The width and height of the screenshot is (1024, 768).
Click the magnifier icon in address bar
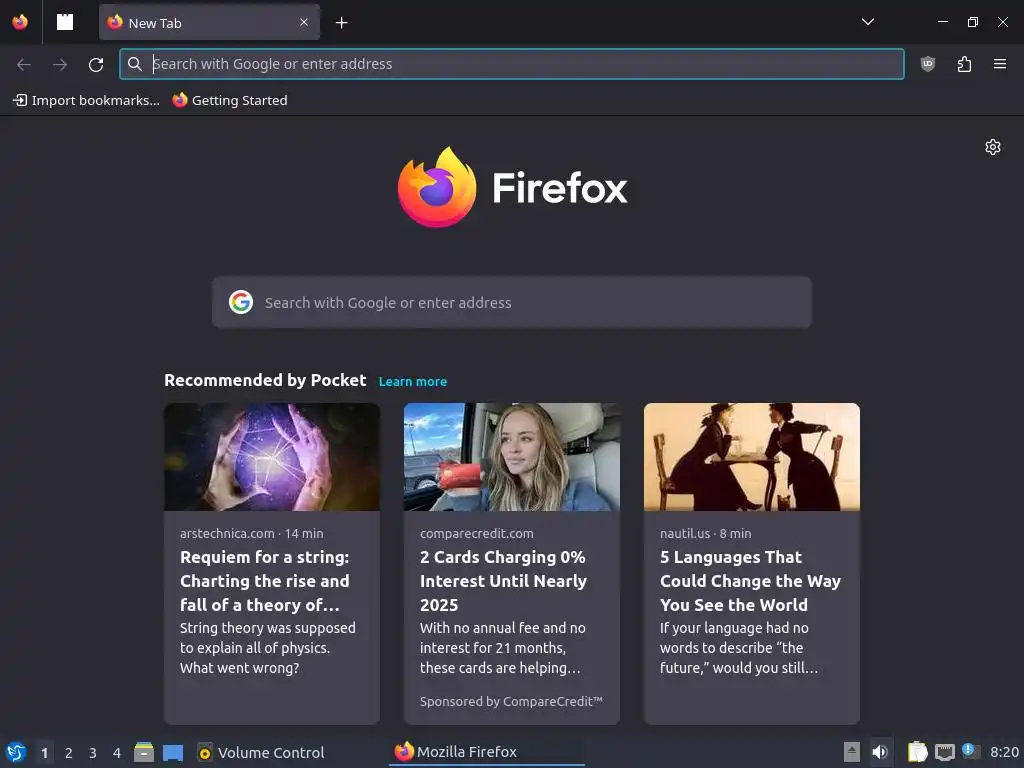click(135, 64)
